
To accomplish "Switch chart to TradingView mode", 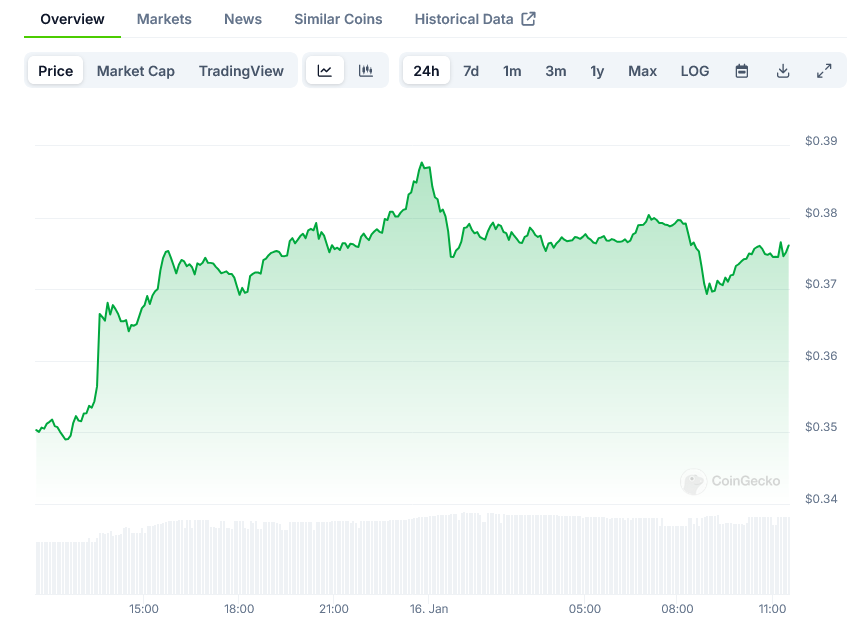I will 241,71.
